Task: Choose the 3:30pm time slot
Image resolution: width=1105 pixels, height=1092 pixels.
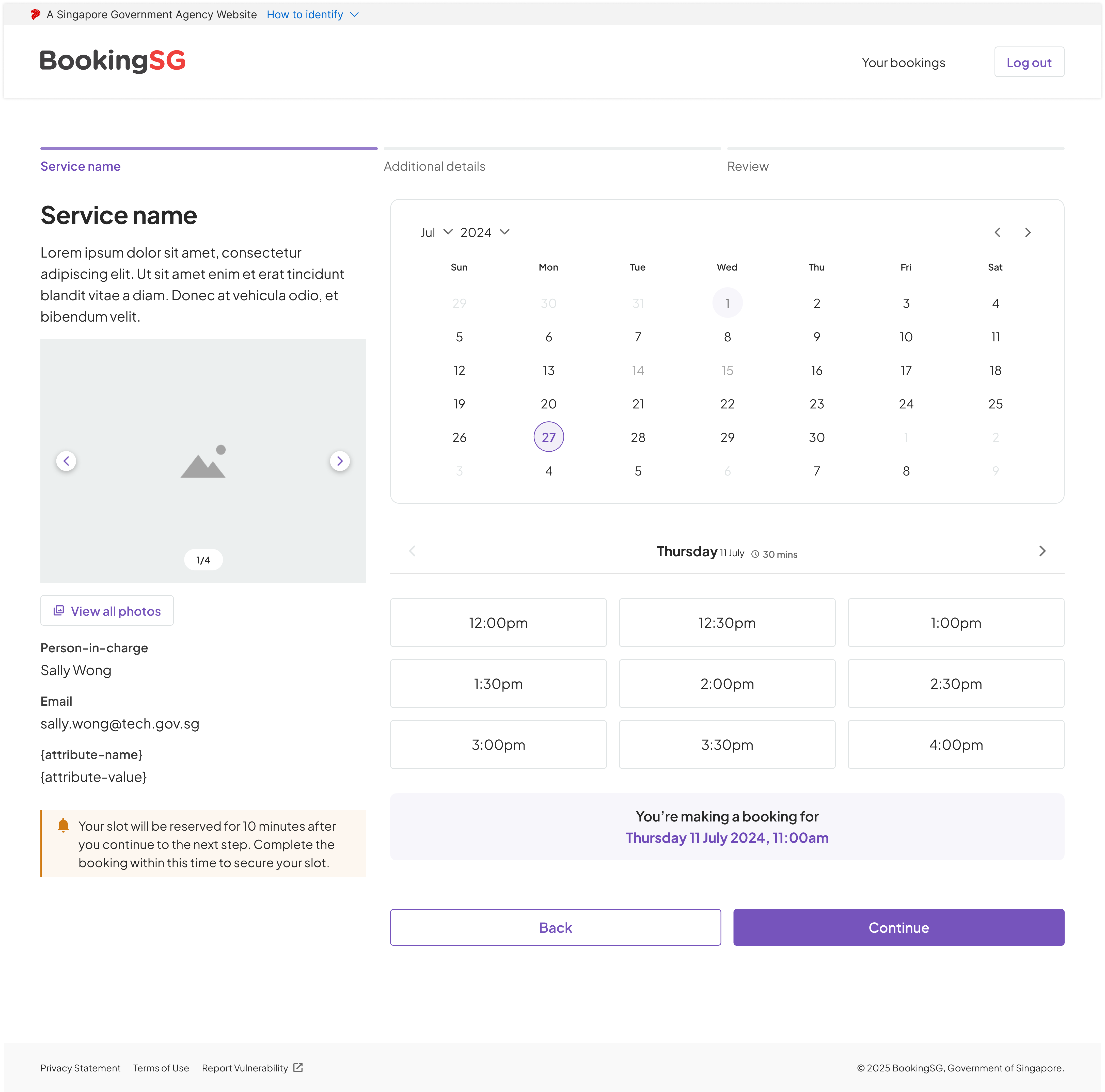Action: pos(727,744)
